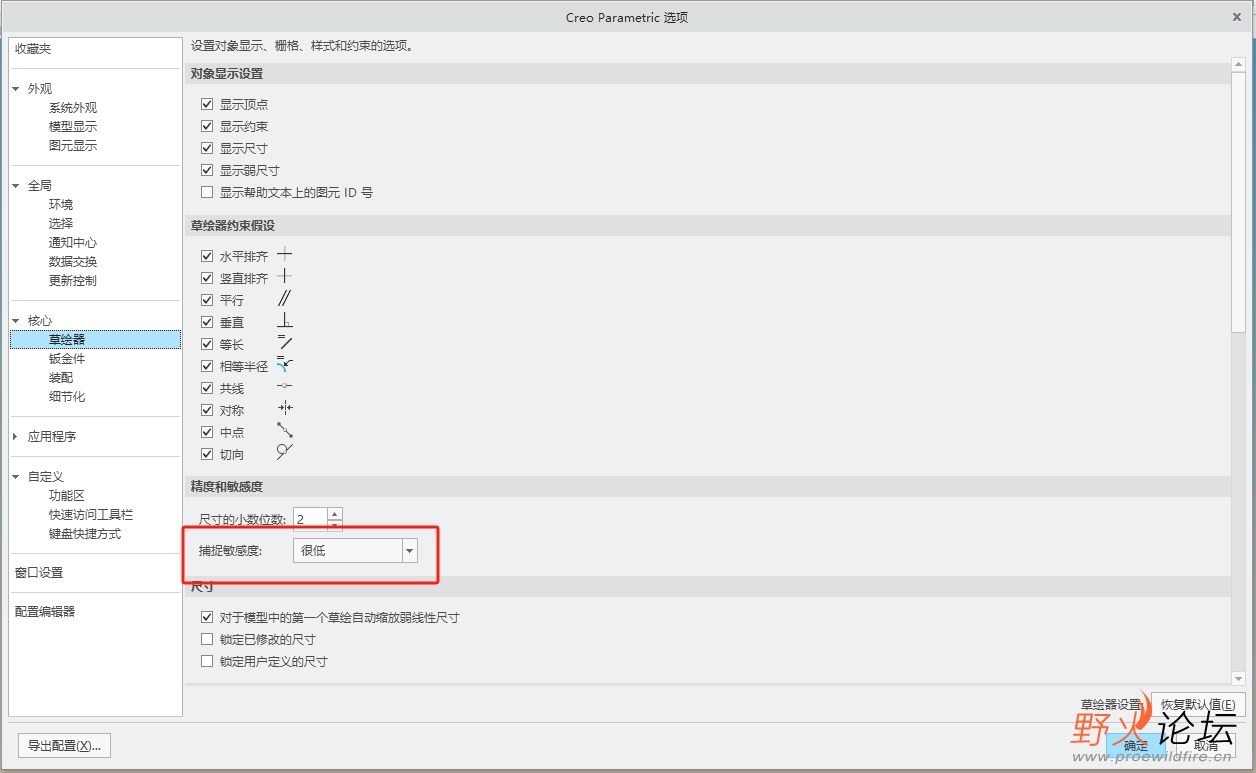Enable 锁定已修改的尺寸 checkbox
Image resolution: width=1256 pixels, height=773 pixels.
[x=207, y=639]
